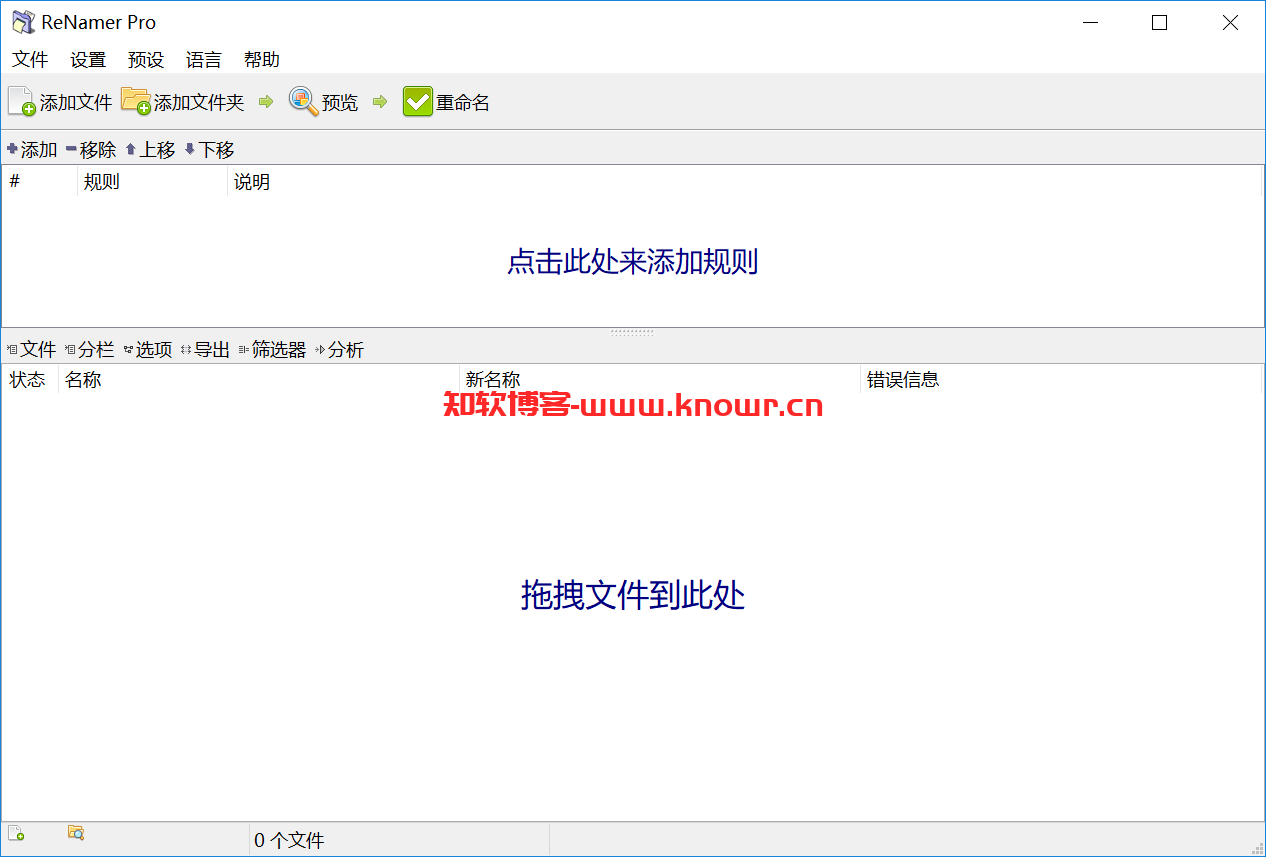Sort by the 状态 column header
This screenshot has width=1266, height=857.
click(x=30, y=380)
